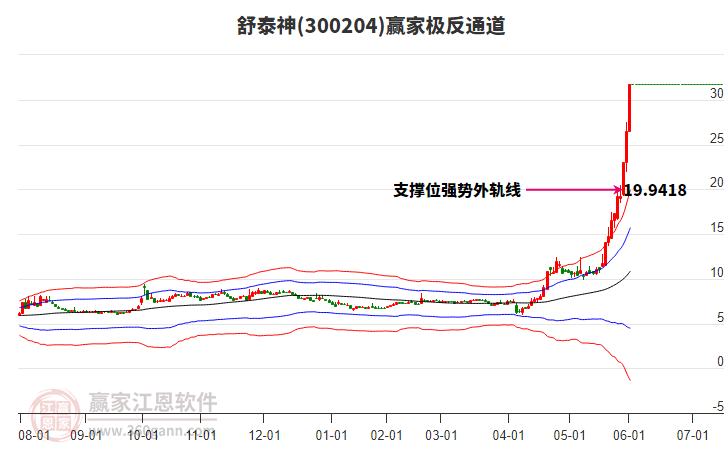Click the 10-01 date axis label
The image size is (726, 450).
(x=143, y=435)
